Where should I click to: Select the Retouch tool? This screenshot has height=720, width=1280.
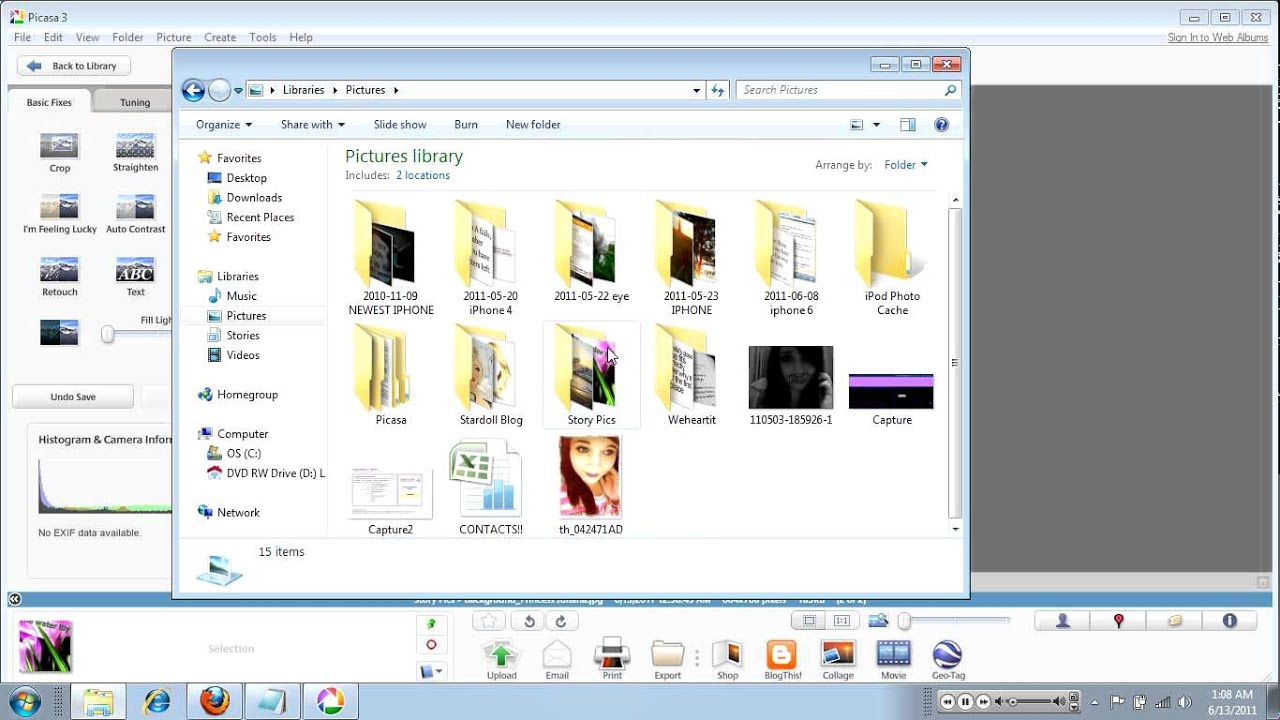[x=59, y=276]
